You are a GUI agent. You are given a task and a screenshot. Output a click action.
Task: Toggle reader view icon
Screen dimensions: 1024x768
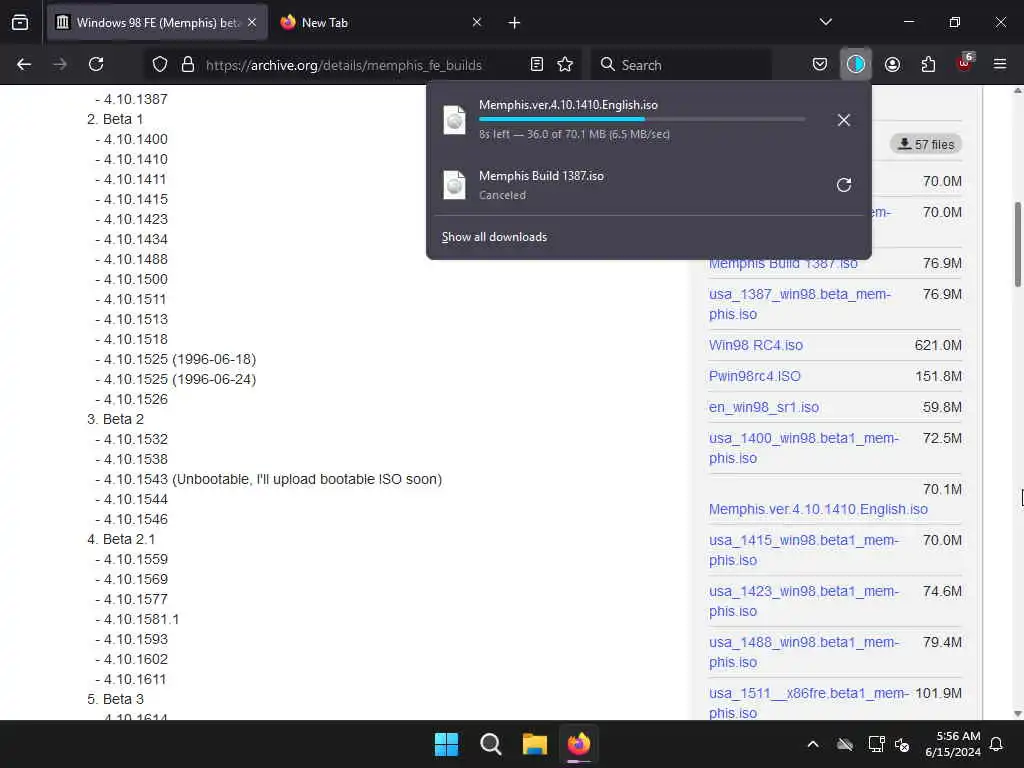537,64
